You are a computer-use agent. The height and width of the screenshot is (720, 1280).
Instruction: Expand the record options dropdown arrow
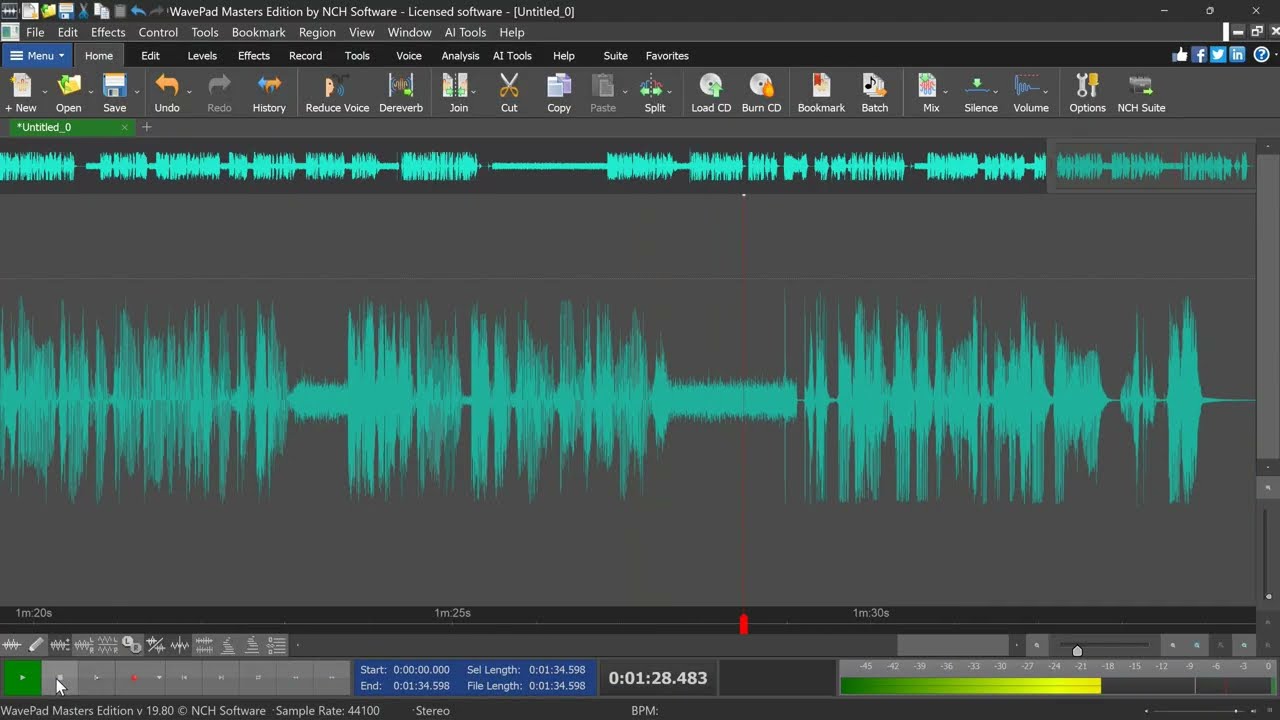[x=158, y=678]
